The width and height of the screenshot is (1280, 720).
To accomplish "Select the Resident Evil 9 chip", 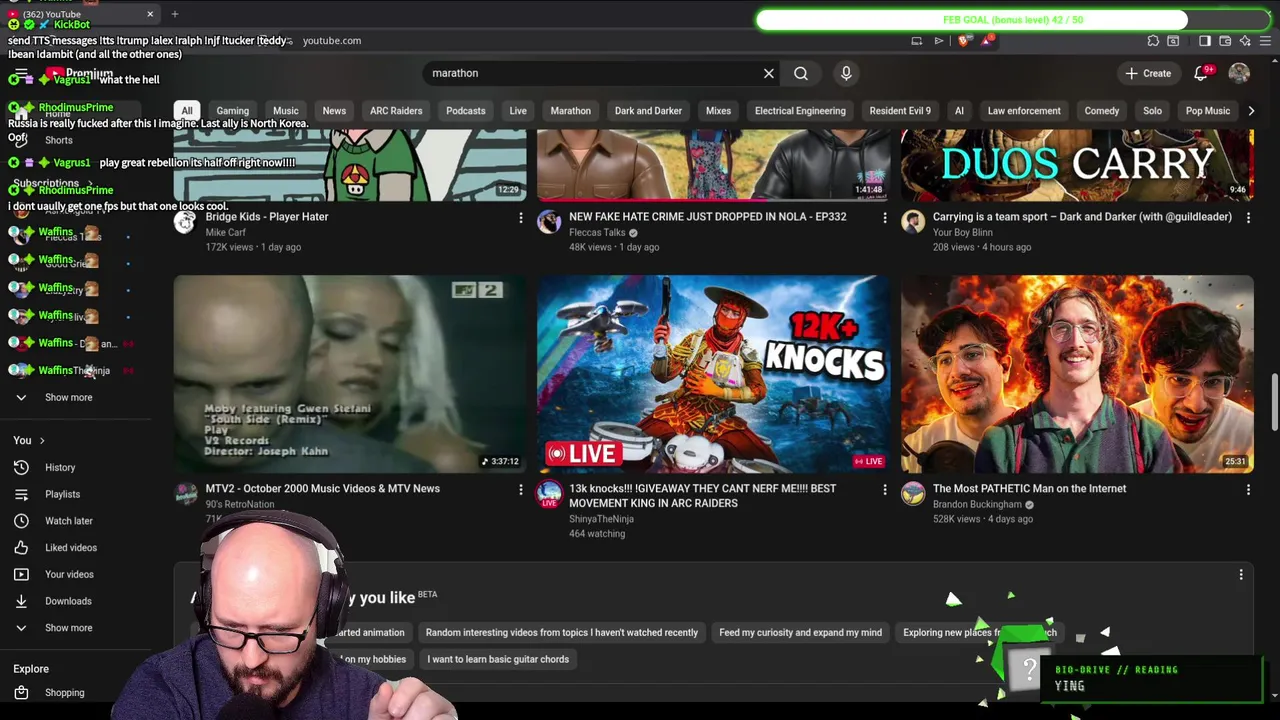I will click(x=900, y=111).
